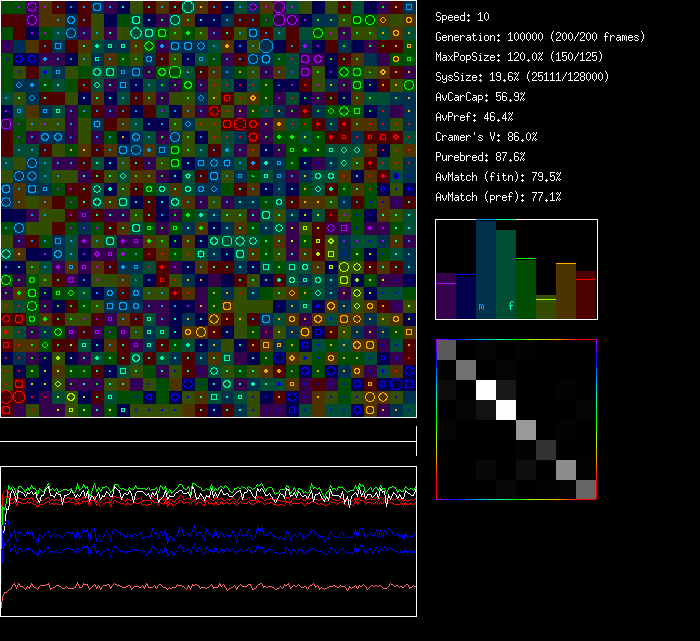Click the Purebred percentage line
Viewport: 700px width, 641px height.
(481, 157)
